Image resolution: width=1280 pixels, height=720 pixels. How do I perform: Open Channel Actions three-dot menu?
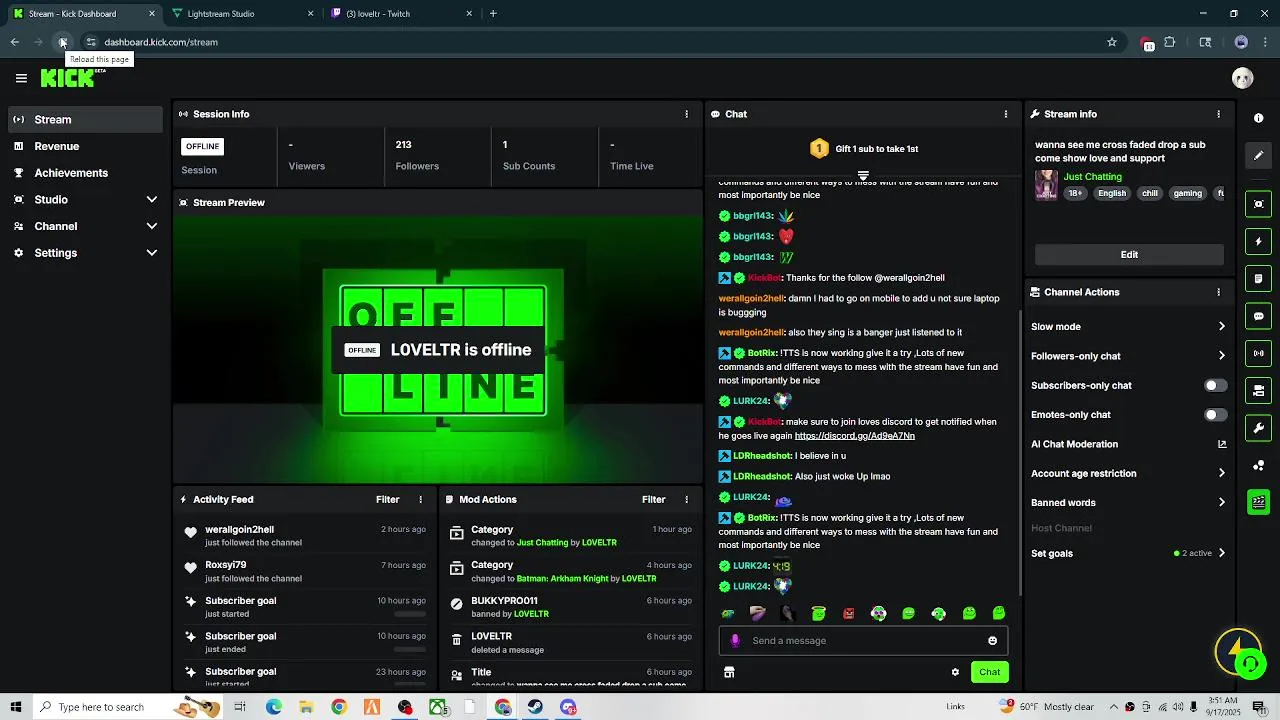1218,292
